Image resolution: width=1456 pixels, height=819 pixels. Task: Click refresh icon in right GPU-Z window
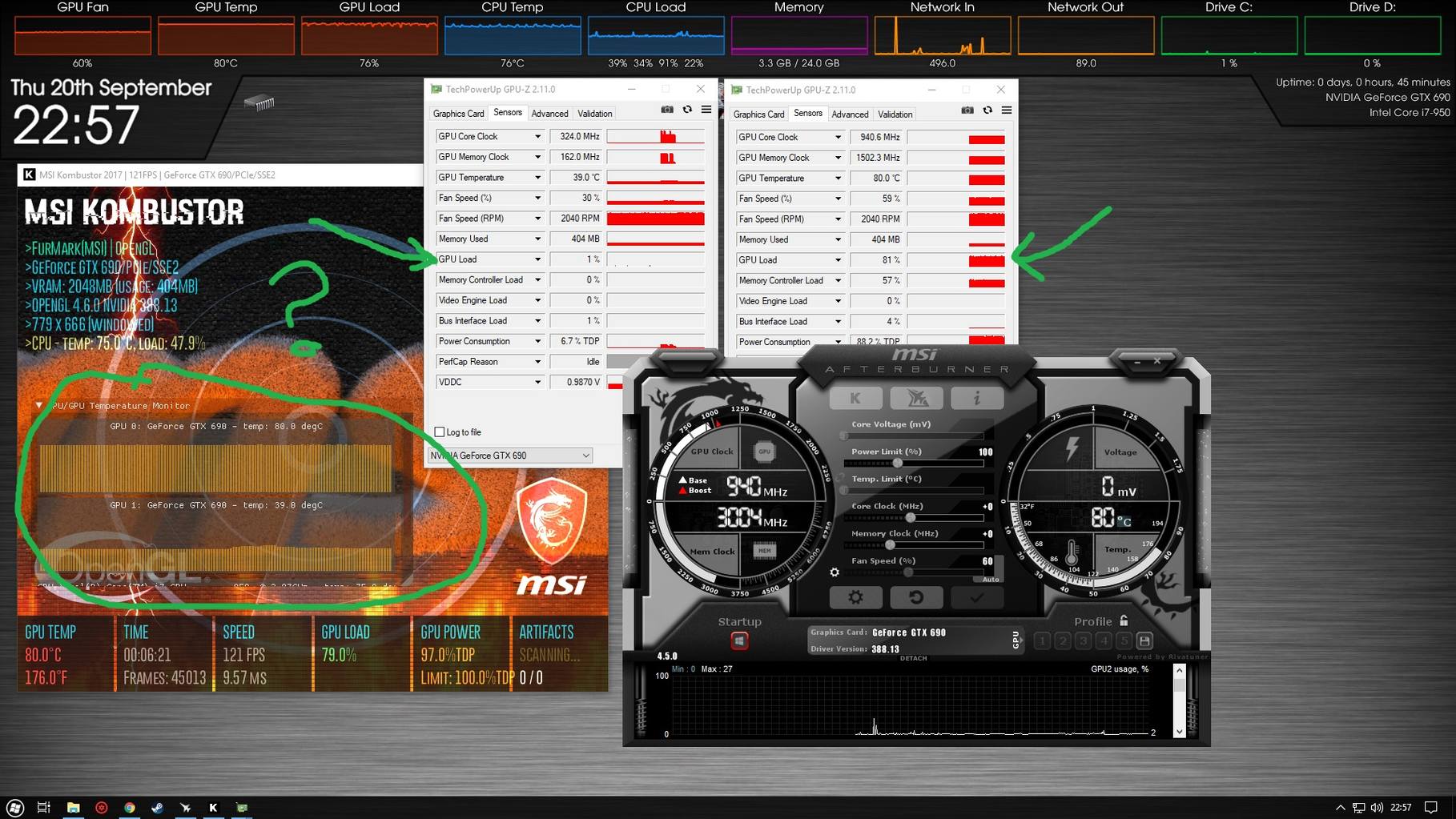click(987, 110)
